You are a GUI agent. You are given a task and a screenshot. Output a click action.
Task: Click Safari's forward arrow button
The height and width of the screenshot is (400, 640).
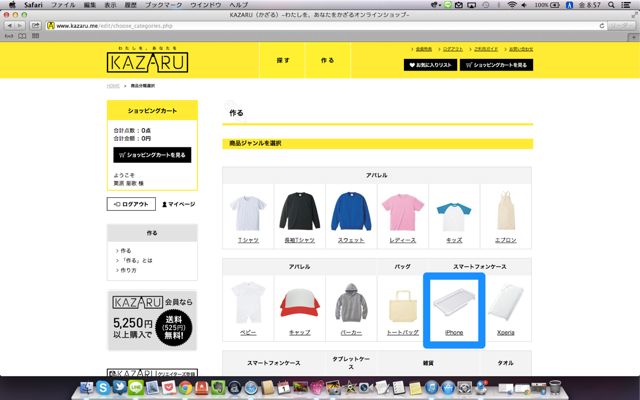click(x=19, y=26)
